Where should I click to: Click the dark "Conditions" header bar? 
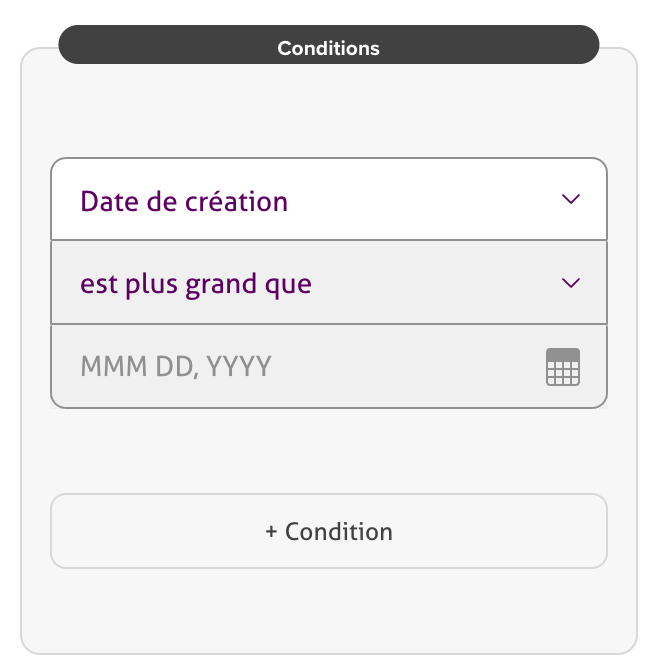[150, 46]
